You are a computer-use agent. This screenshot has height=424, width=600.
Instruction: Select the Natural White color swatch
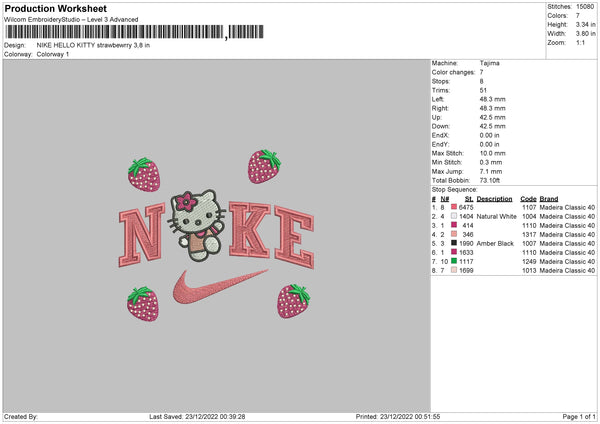pos(454,216)
